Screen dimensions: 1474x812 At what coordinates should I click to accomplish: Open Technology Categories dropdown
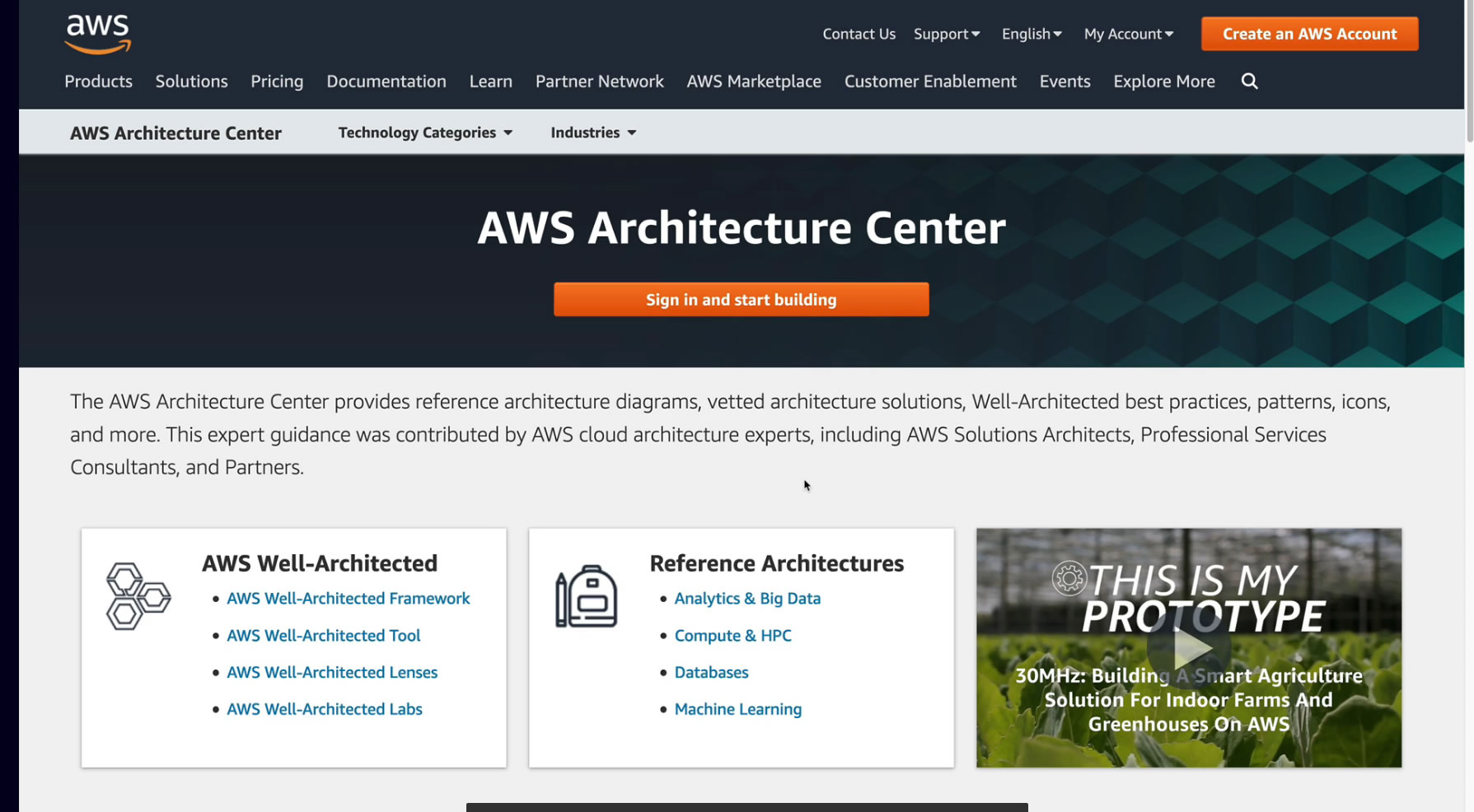tap(425, 133)
